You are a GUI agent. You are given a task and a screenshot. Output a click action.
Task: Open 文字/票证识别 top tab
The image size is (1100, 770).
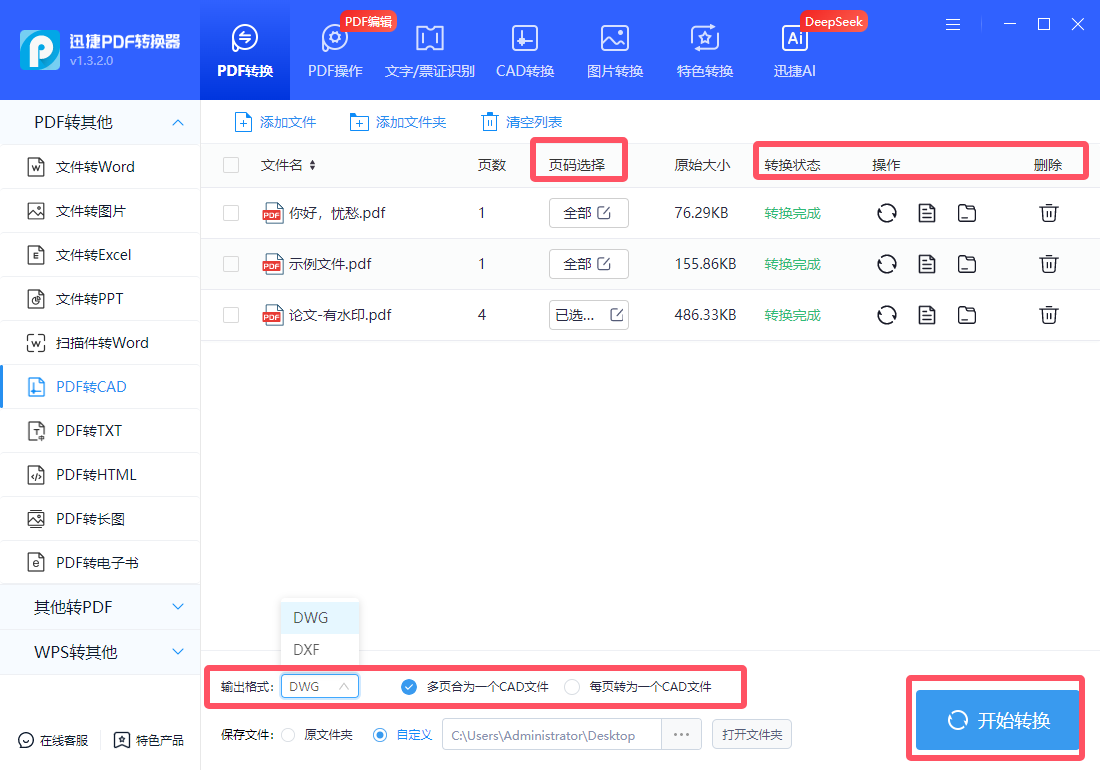click(x=429, y=51)
